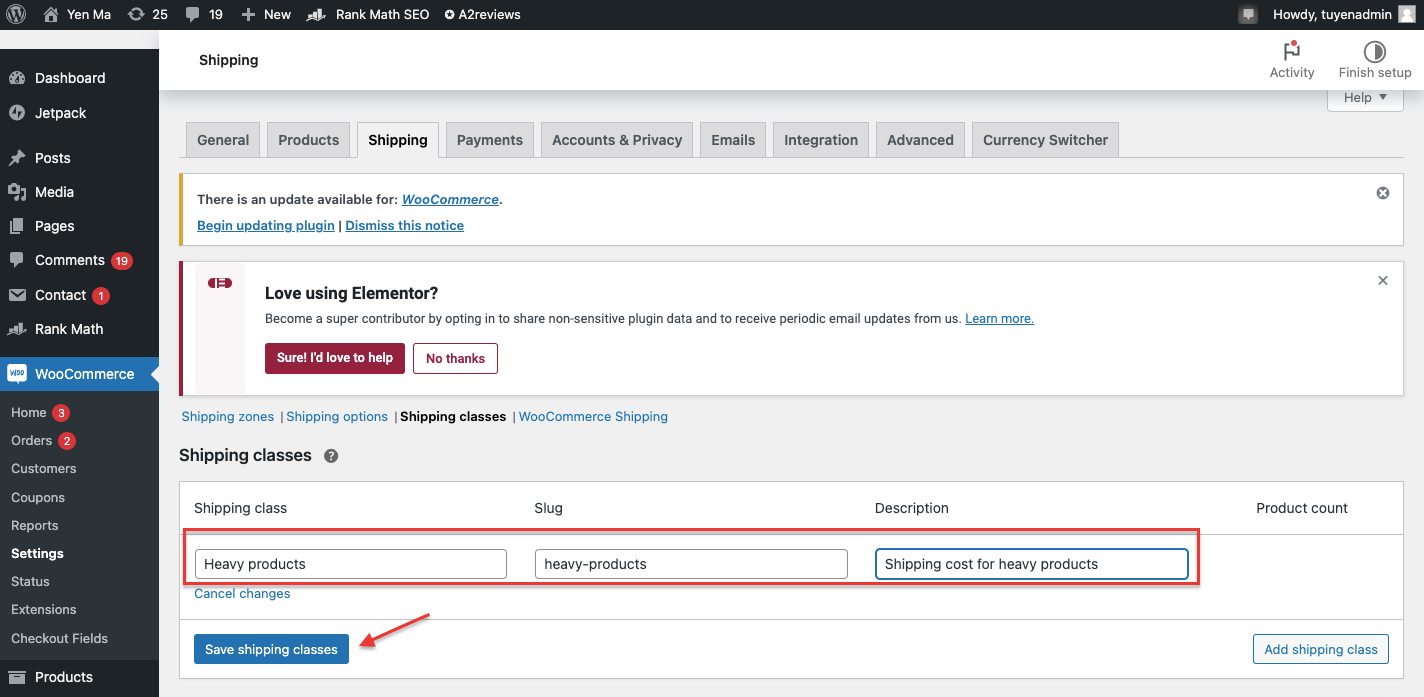
Task: Click the WooCommerce link in the update notice
Action: click(x=450, y=199)
